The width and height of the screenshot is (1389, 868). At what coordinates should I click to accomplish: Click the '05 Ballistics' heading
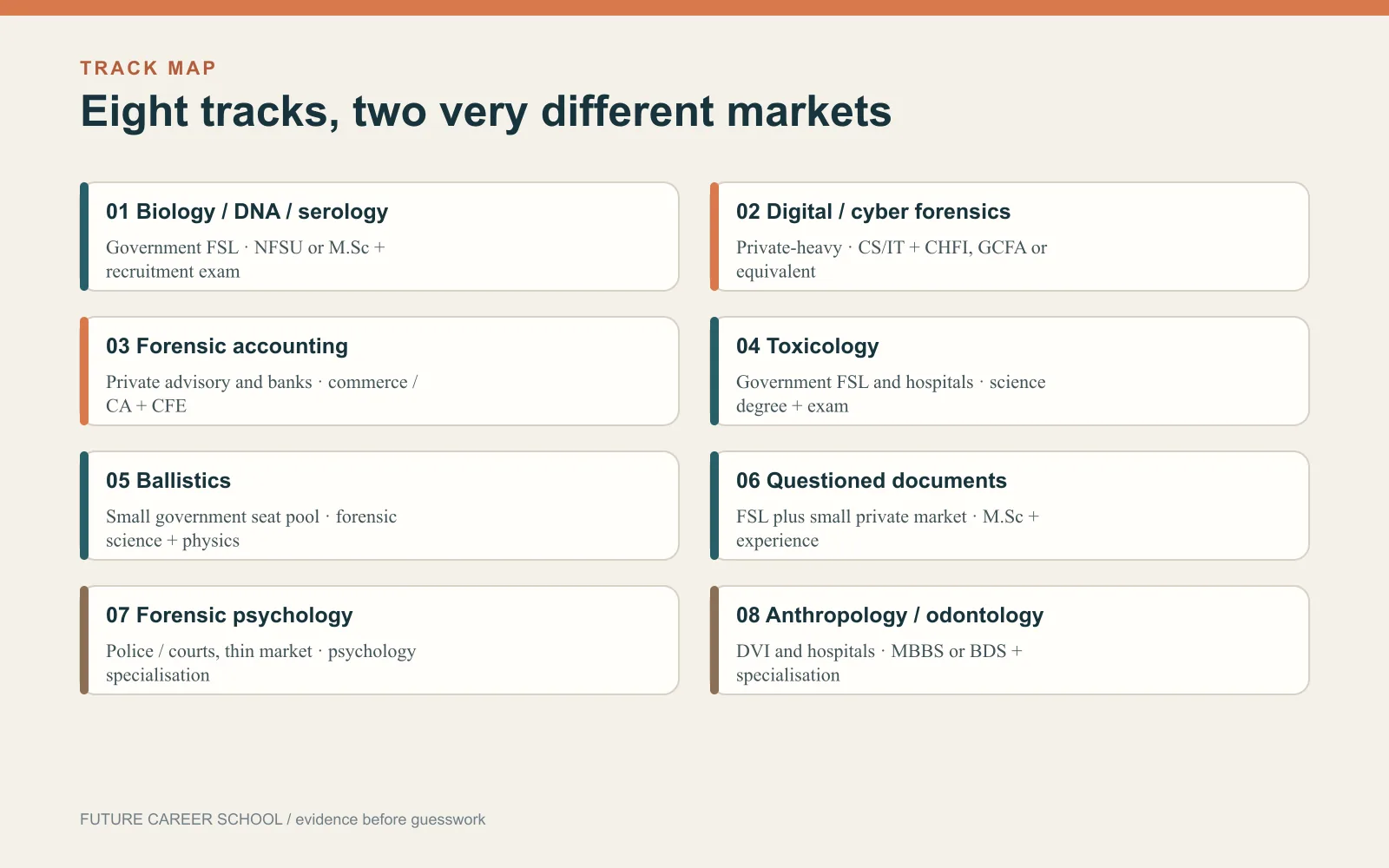pos(168,481)
